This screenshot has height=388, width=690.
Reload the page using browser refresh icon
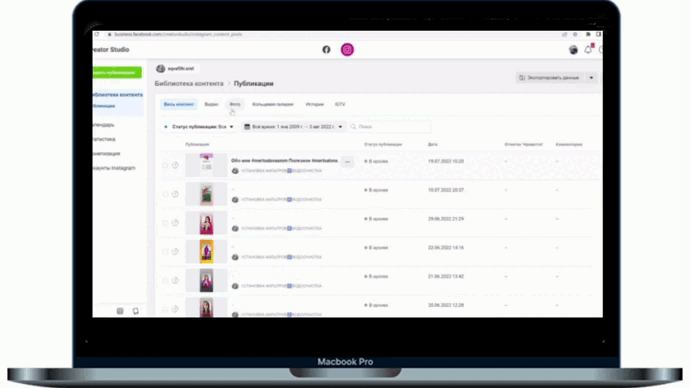point(97,34)
